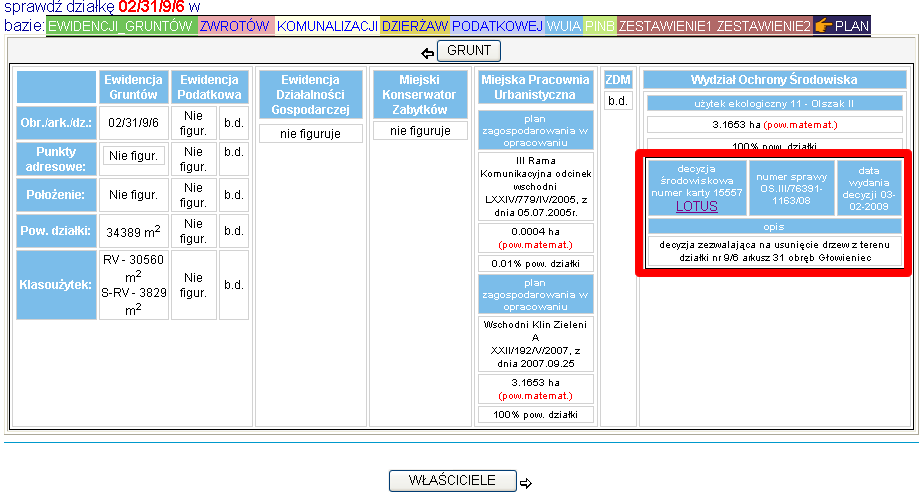Click the right arrow icon beside WŁAŚCICIELE
The height and width of the screenshot is (494, 924).
(526, 483)
